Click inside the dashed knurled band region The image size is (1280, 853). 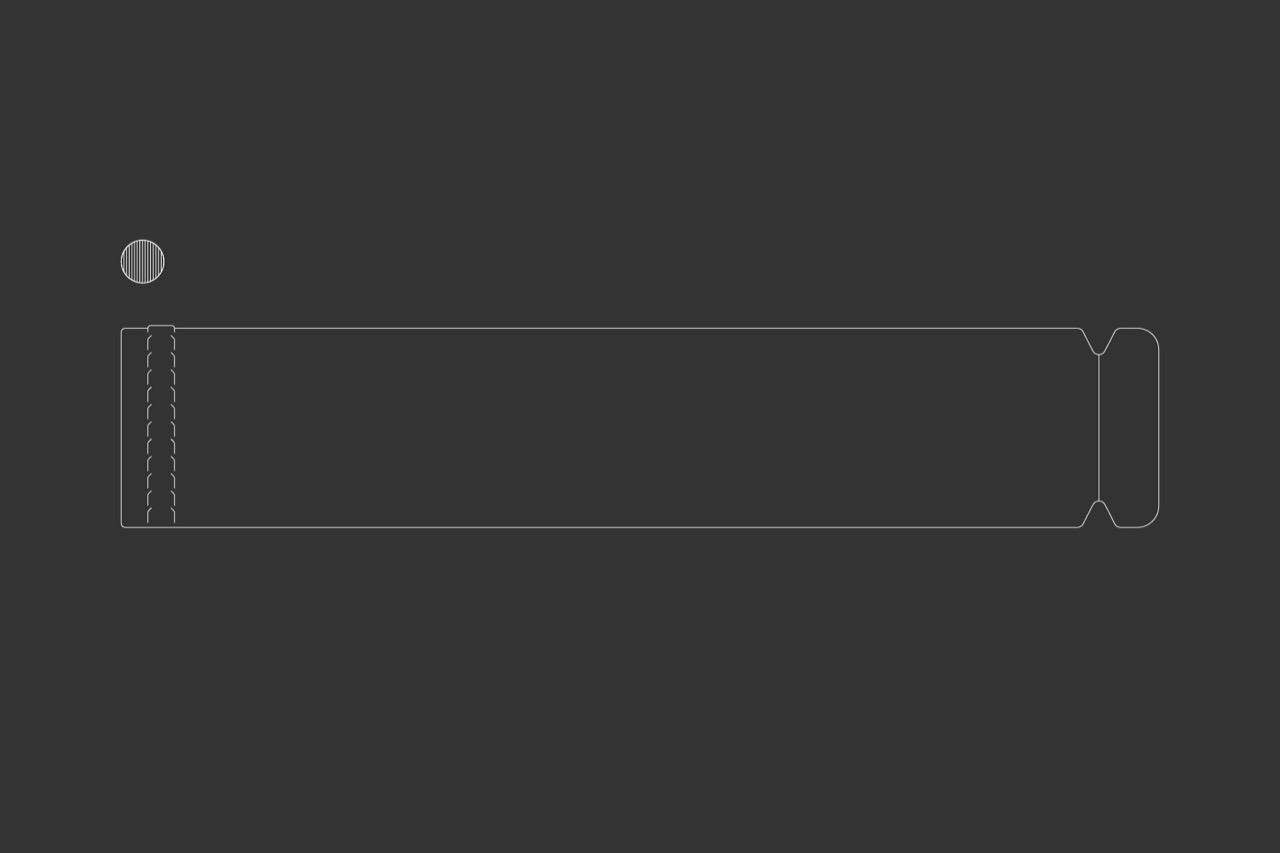(x=161, y=427)
